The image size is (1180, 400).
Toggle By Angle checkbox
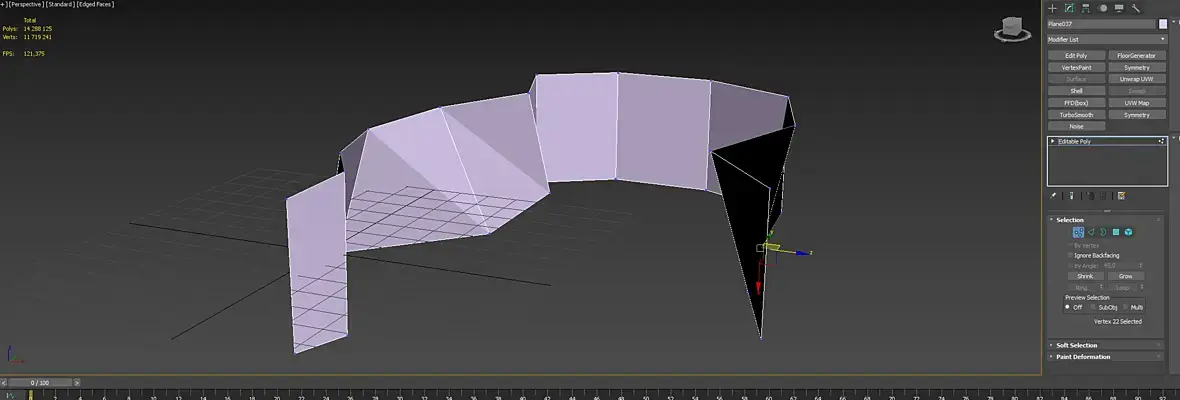pyautogui.click(x=1071, y=265)
